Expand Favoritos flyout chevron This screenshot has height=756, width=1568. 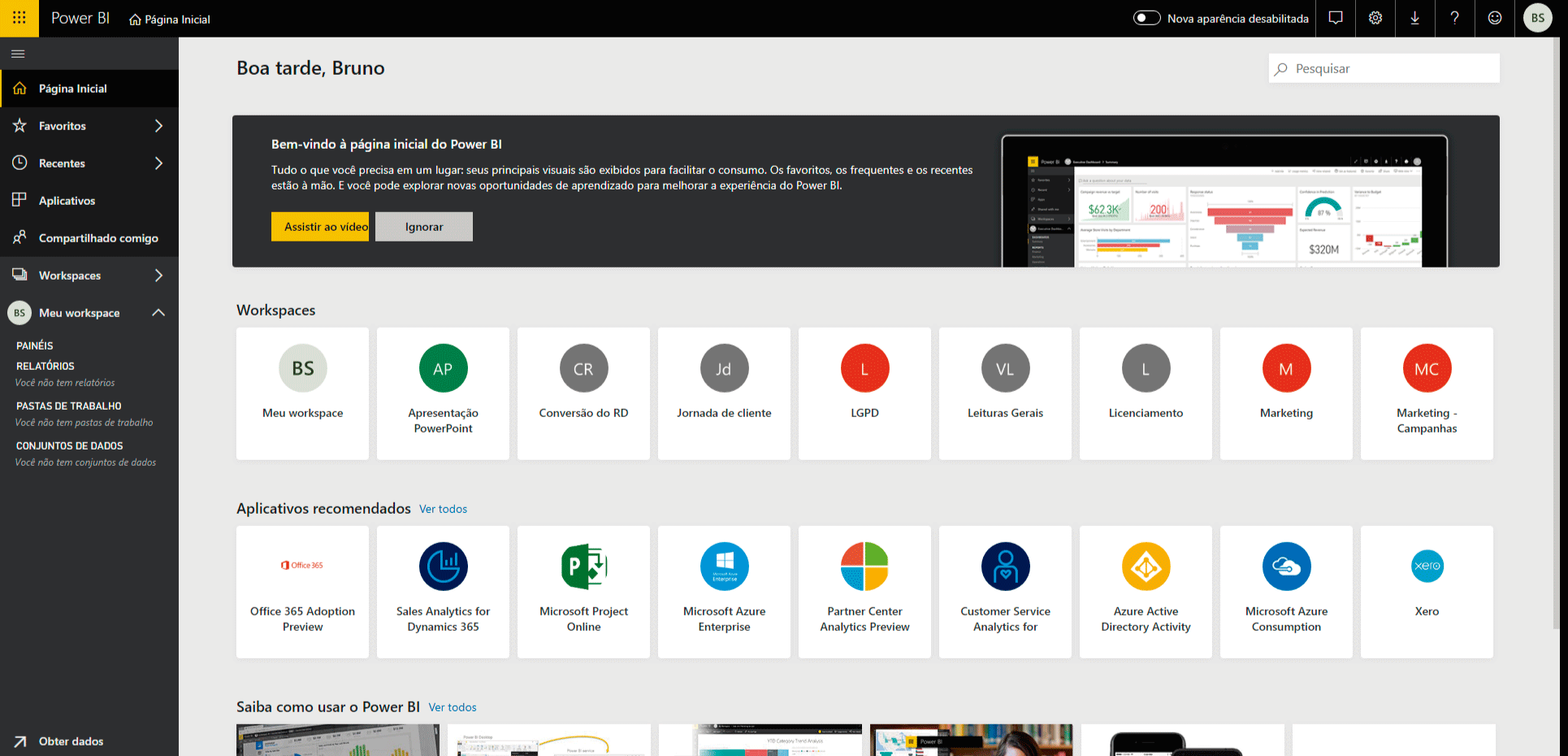(x=158, y=126)
